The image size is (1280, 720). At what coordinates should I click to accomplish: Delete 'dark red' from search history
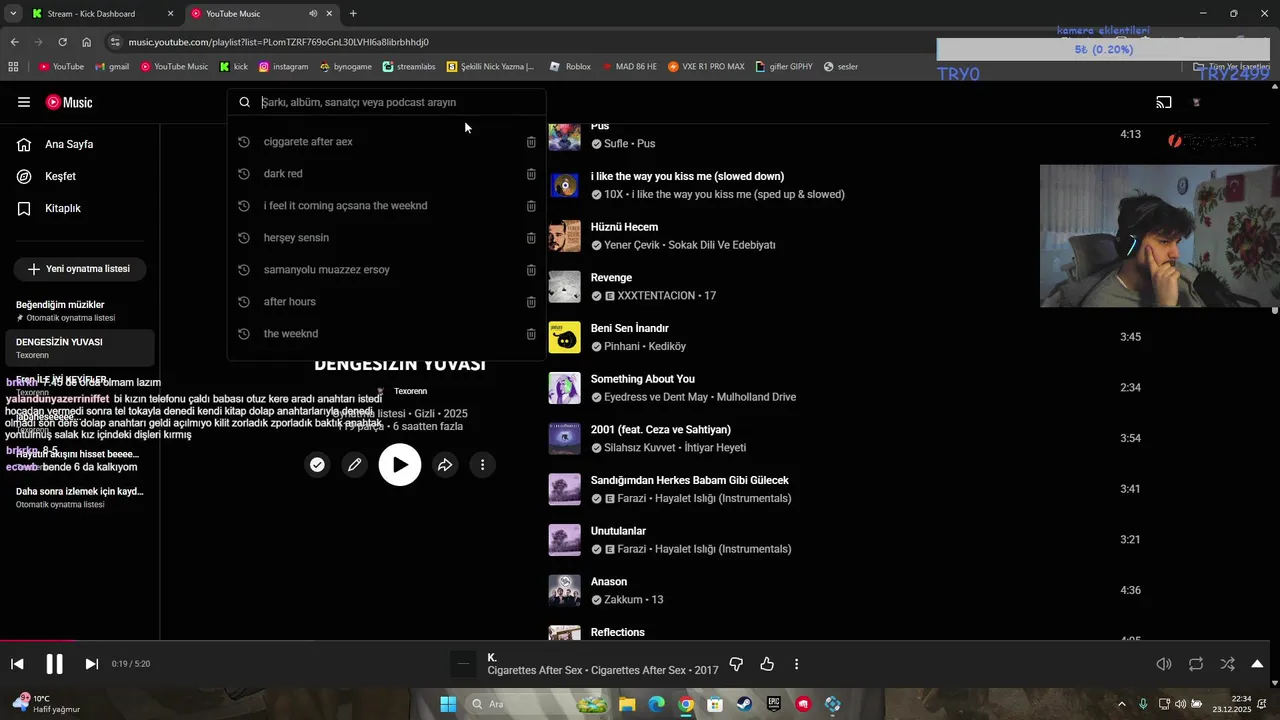pos(531,174)
